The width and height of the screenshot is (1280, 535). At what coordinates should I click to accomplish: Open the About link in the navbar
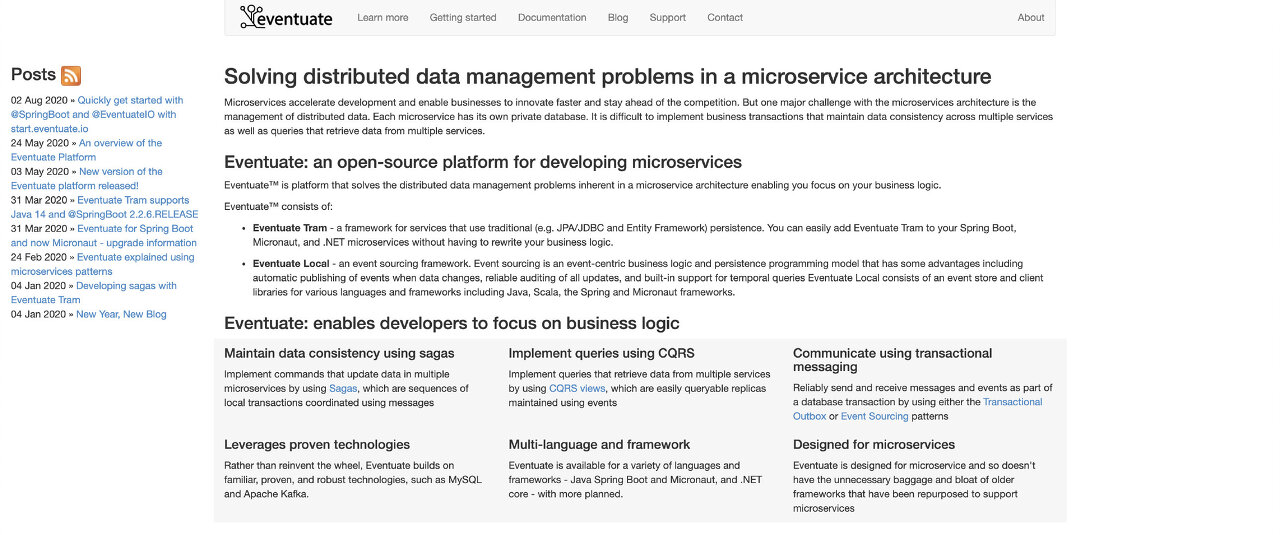1031,17
